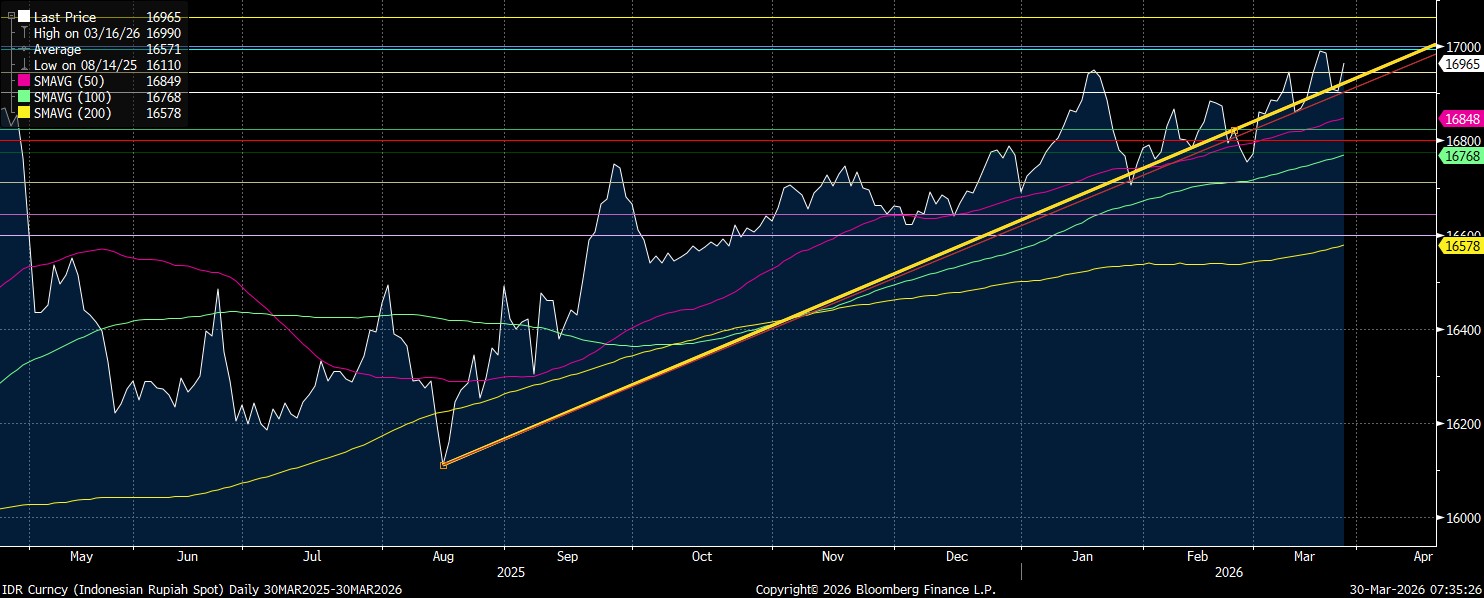1484x598 pixels.
Task: Click the 17000 level on price axis
Action: click(x=1462, y=46)
